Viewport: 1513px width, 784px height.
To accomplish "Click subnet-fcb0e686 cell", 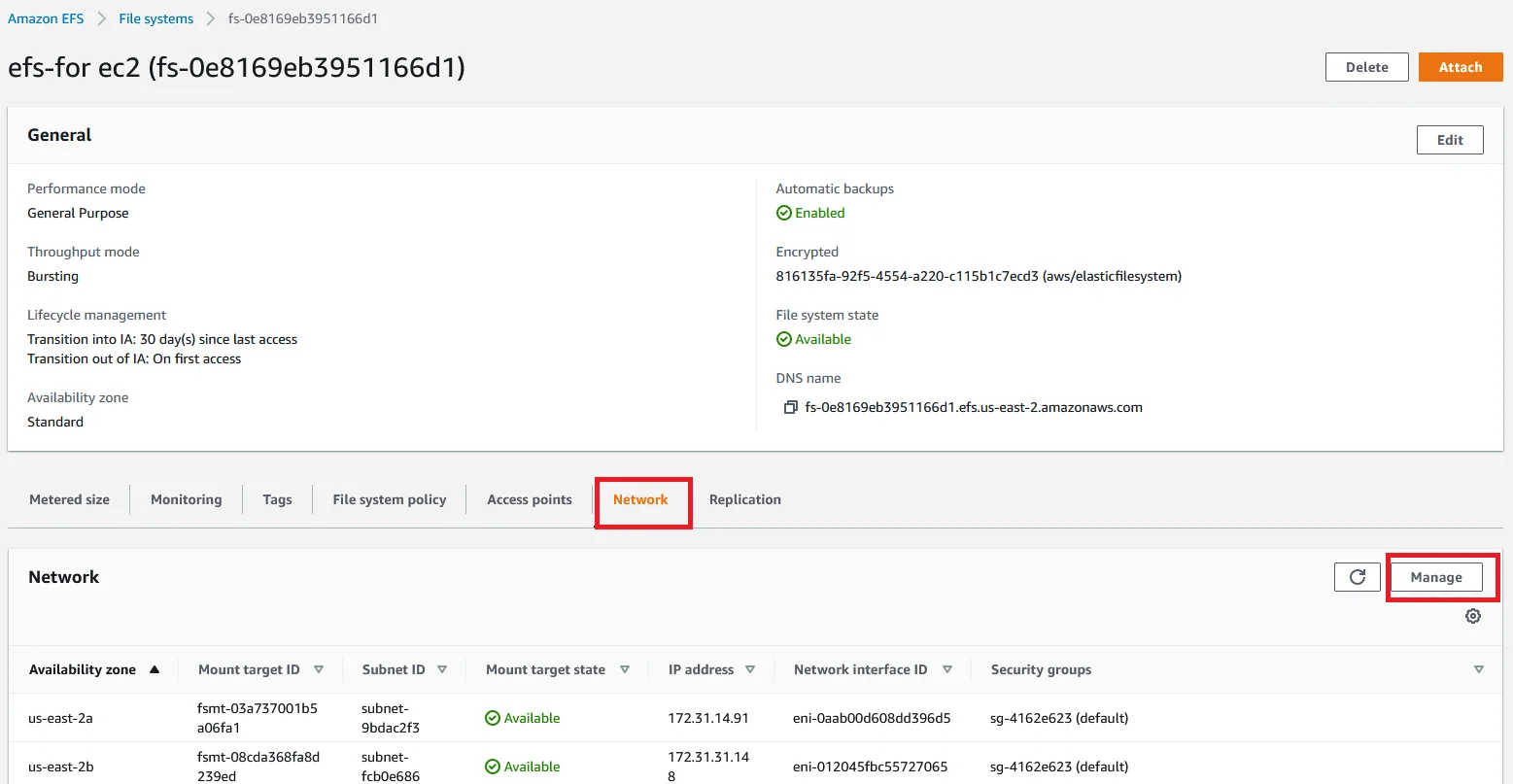I will (391, 766).
